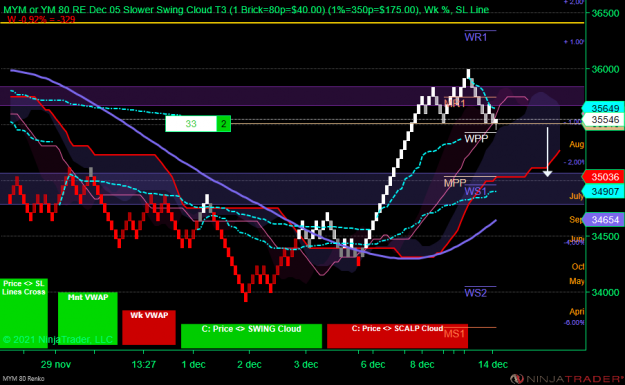Click the red 'Wk VWAP' indicator box
The width and height of the screenshot is (625, 385).
pos(149,327)
